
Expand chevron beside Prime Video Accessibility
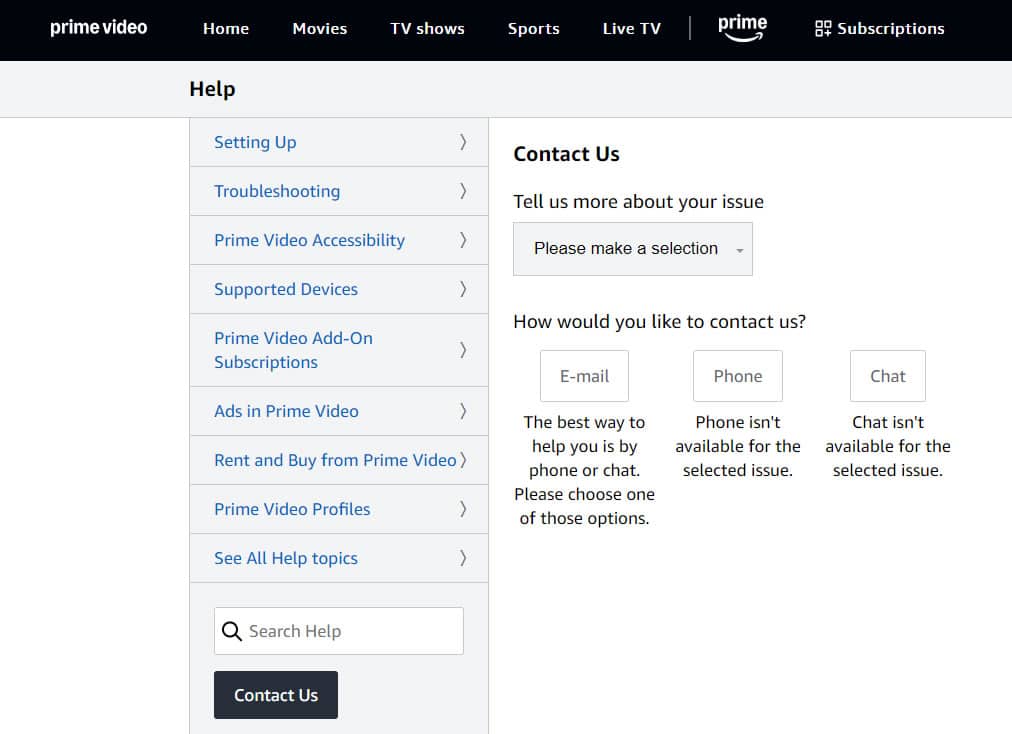[463, 240]
